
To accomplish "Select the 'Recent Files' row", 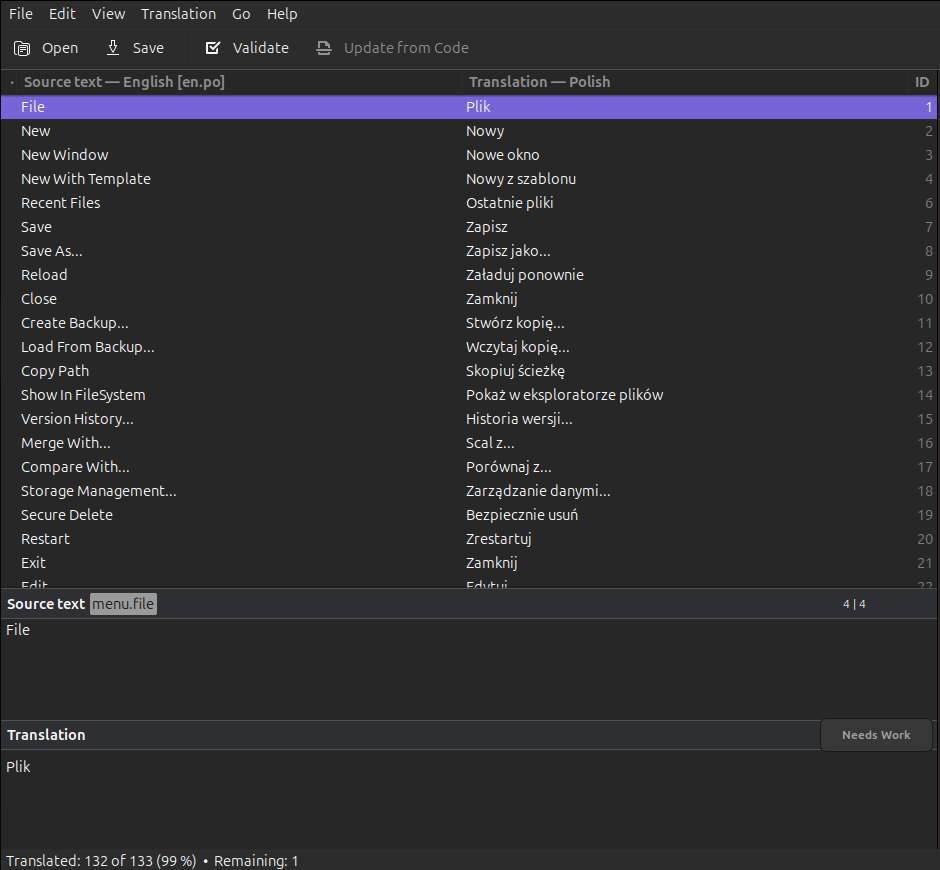I will pos(61,203).
